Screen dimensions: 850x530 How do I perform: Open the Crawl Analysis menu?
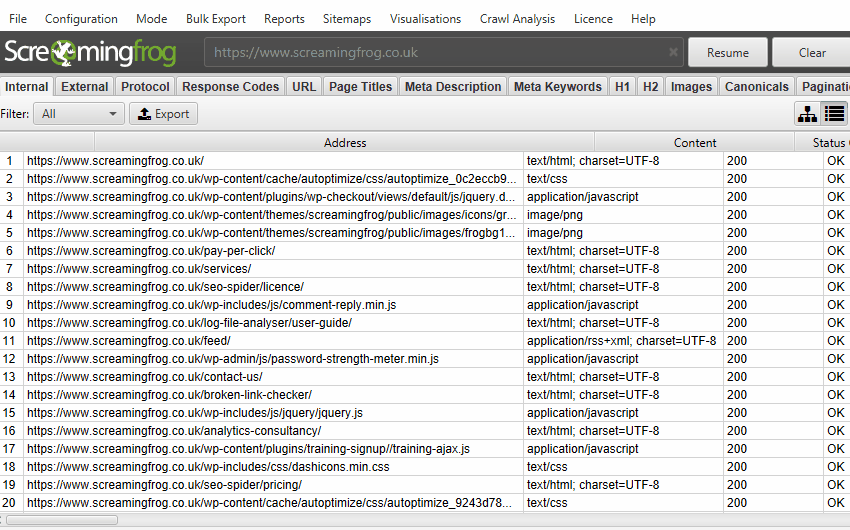[x=518, y=19]
